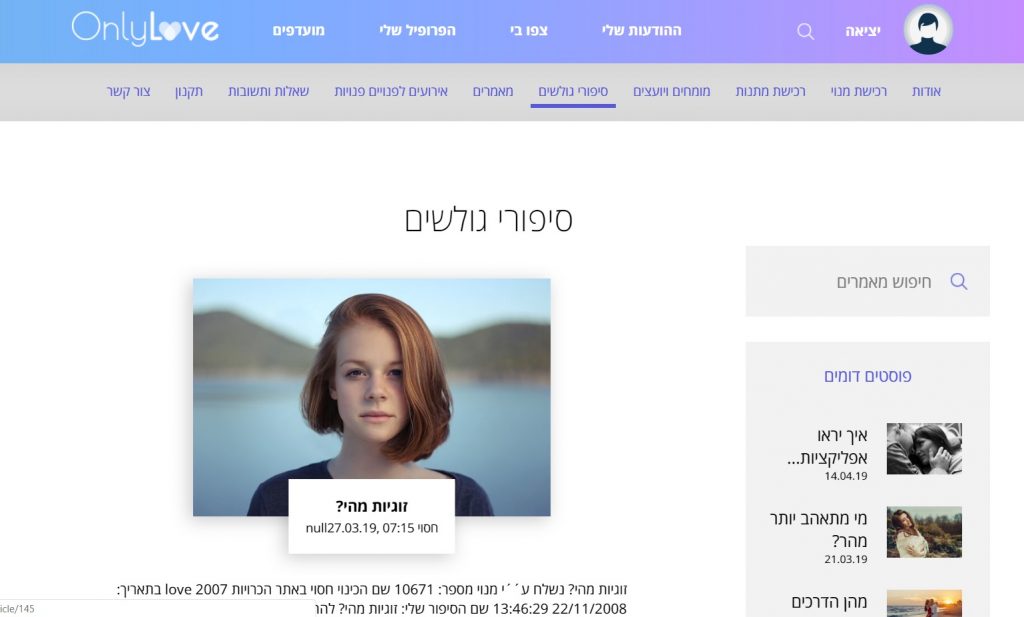Go to צפו בי in top menu
1024x617 pixels.
point(528,31)
